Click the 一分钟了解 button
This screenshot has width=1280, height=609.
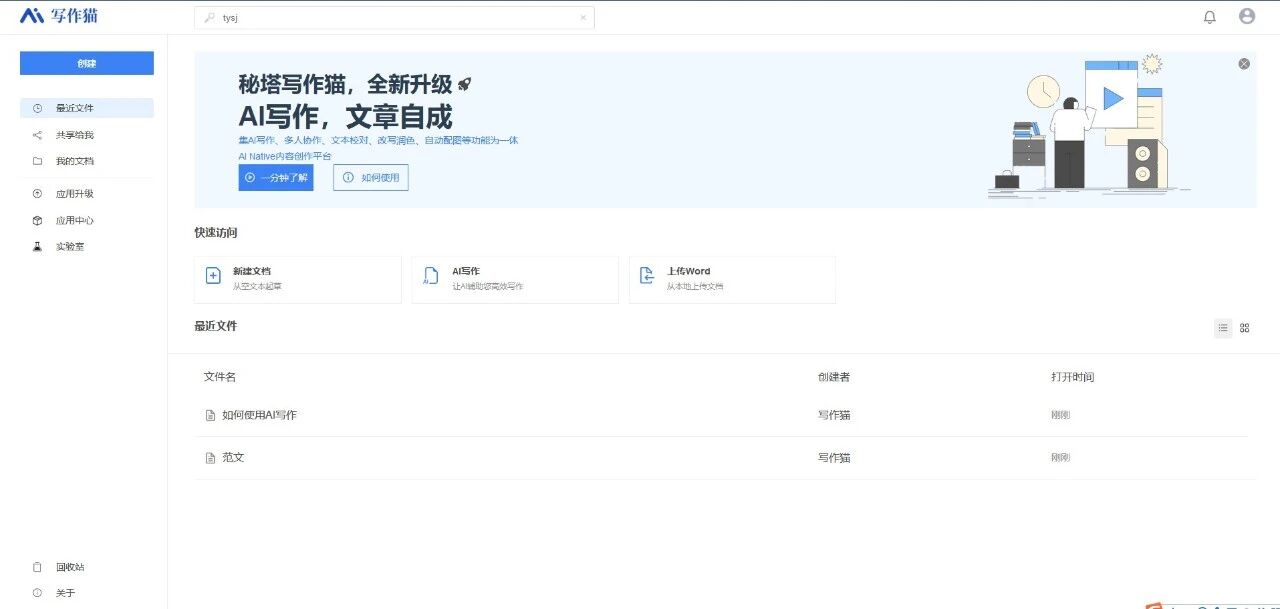click(276, 177)
